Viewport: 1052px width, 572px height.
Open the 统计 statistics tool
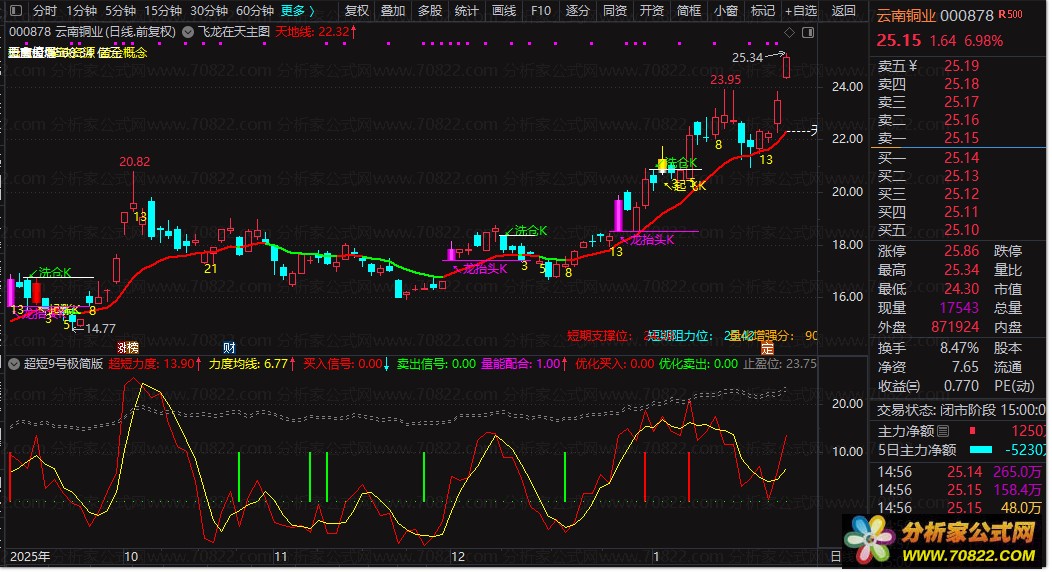[466, 11]
